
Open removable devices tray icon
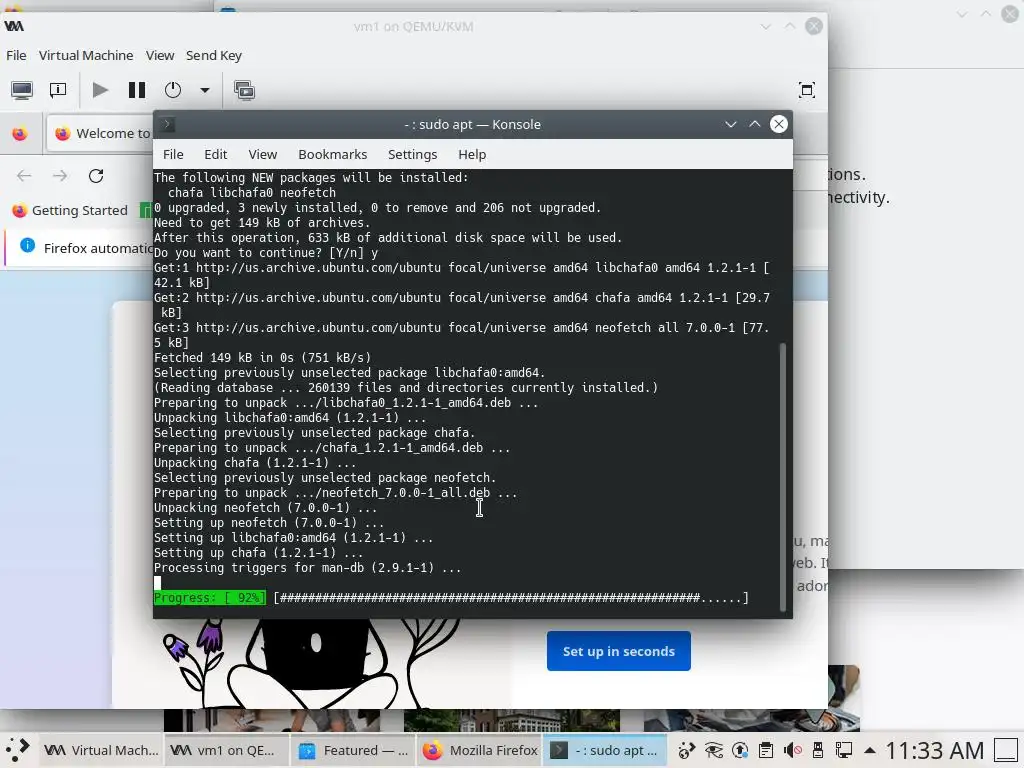[818, 750]
